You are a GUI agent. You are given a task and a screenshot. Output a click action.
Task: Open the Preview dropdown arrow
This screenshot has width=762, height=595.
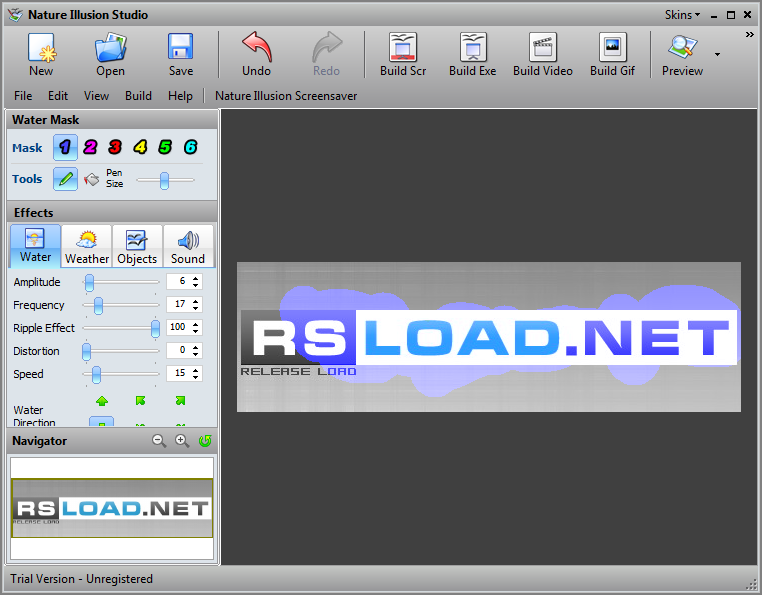717,54
